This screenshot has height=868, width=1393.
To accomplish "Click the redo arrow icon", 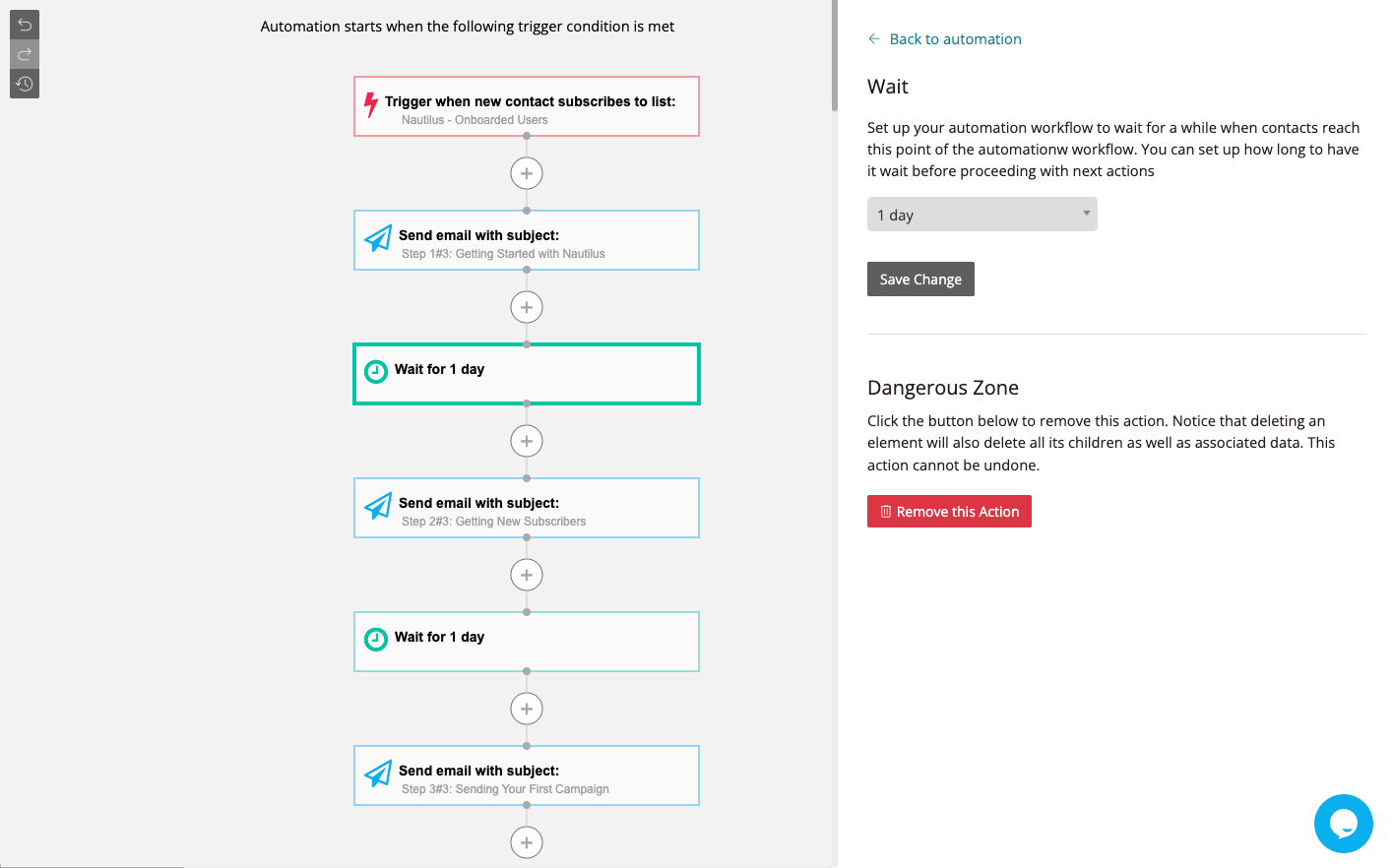I will [25, 54].
